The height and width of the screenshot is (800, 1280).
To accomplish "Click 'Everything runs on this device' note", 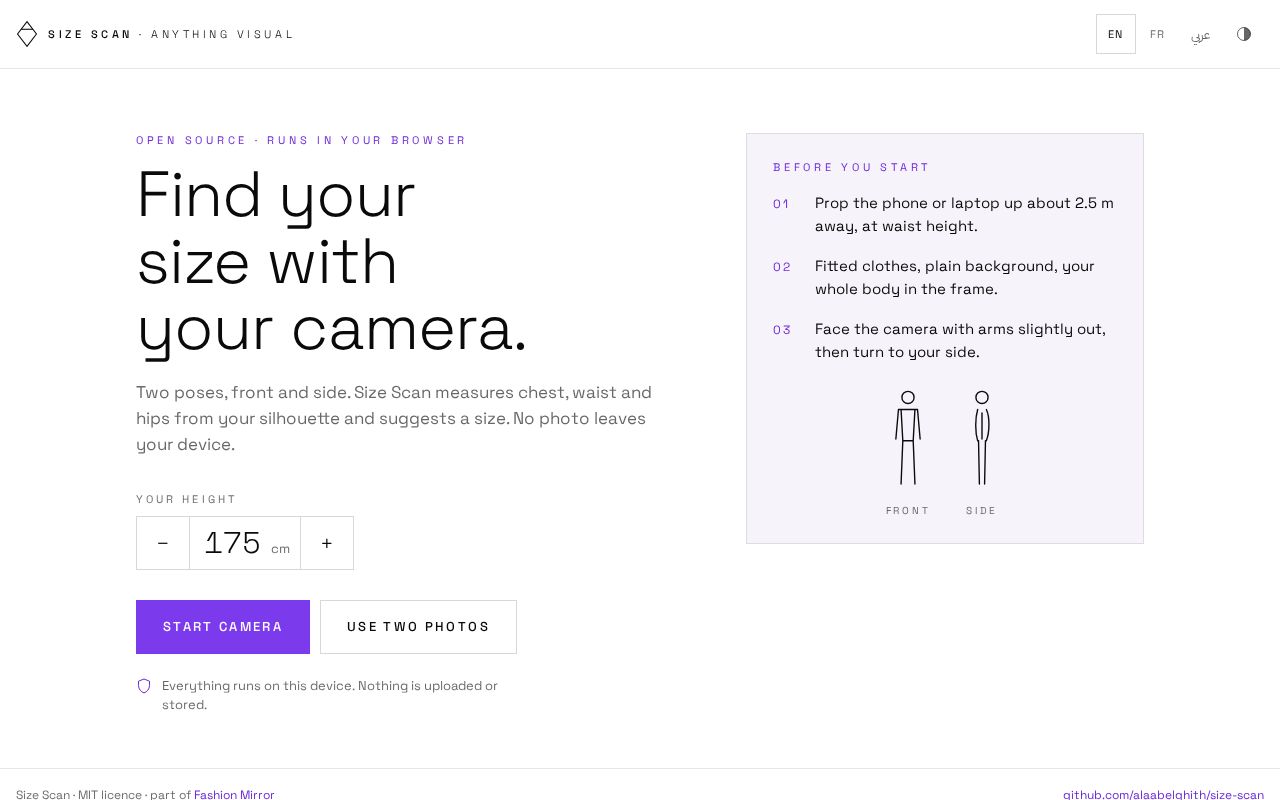I will tap(330, 695).
